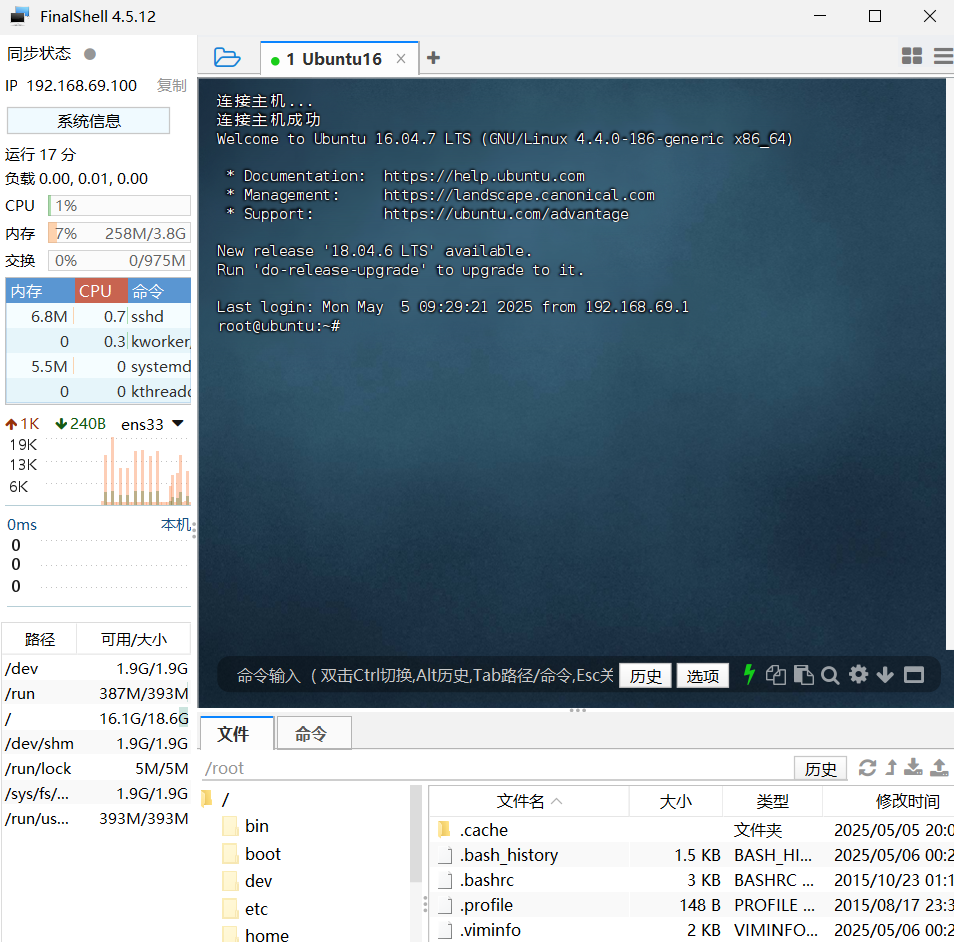Select the /run/lock disk row
Image resolution: width=954 pixels, height=942 pixels.
(x=96, y=768)
